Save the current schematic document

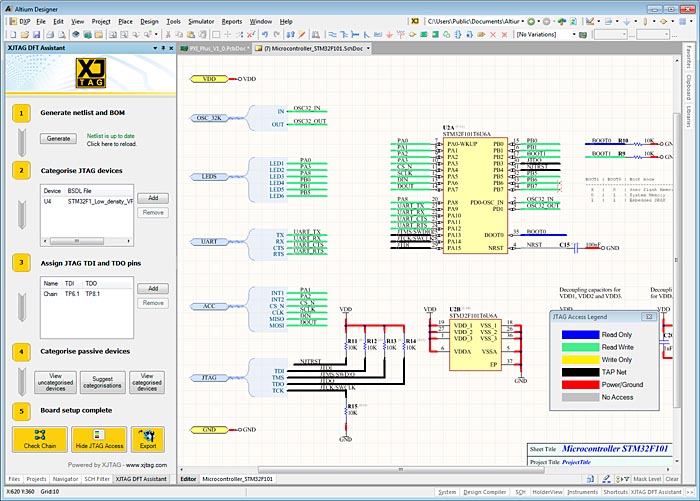(37, 34)
